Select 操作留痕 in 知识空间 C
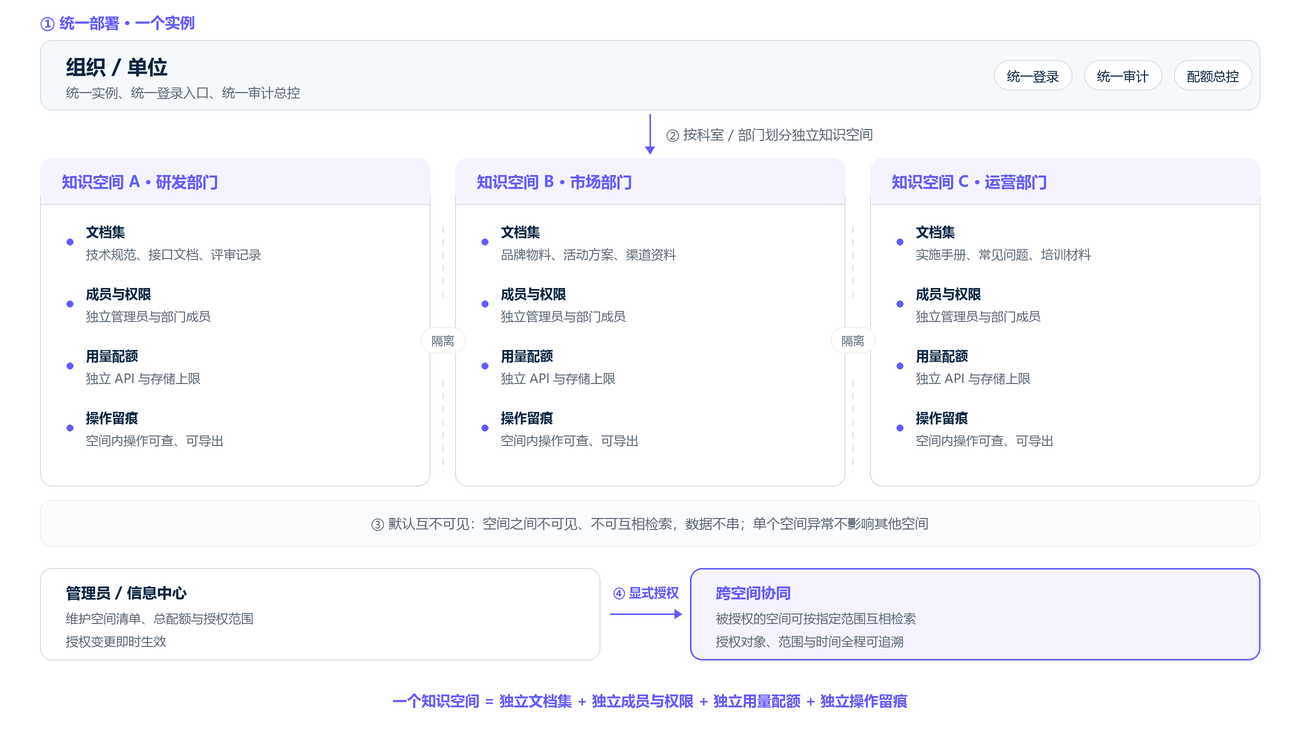Viewport: 1300px width, 740px height. pos(942,418)
